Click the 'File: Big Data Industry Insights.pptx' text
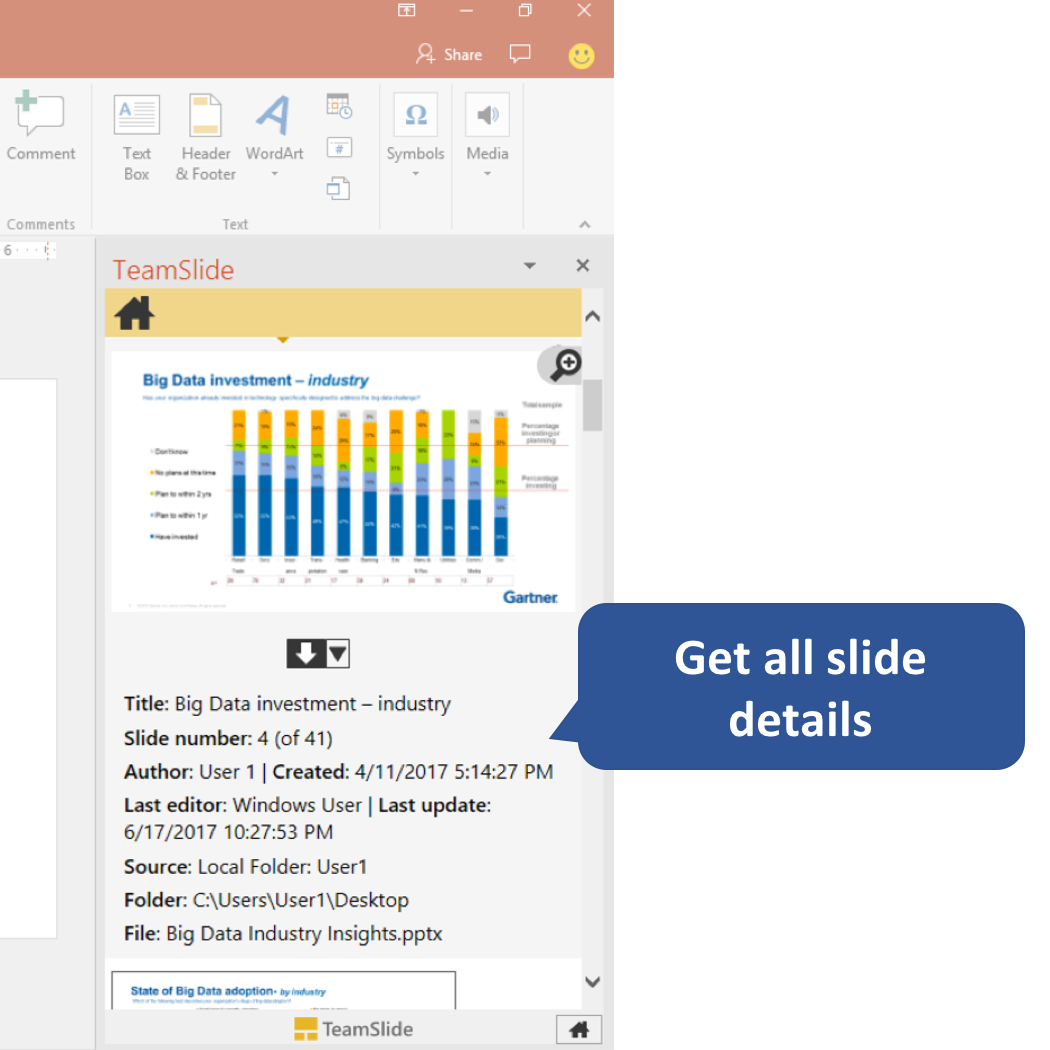This screenshot has width=1050, height=1050. pyautogui.click(x=283, y=933)
